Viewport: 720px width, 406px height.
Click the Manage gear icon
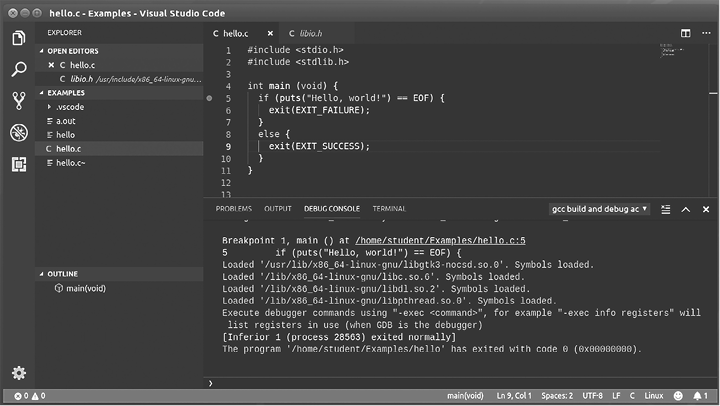[x=18, y=372]
